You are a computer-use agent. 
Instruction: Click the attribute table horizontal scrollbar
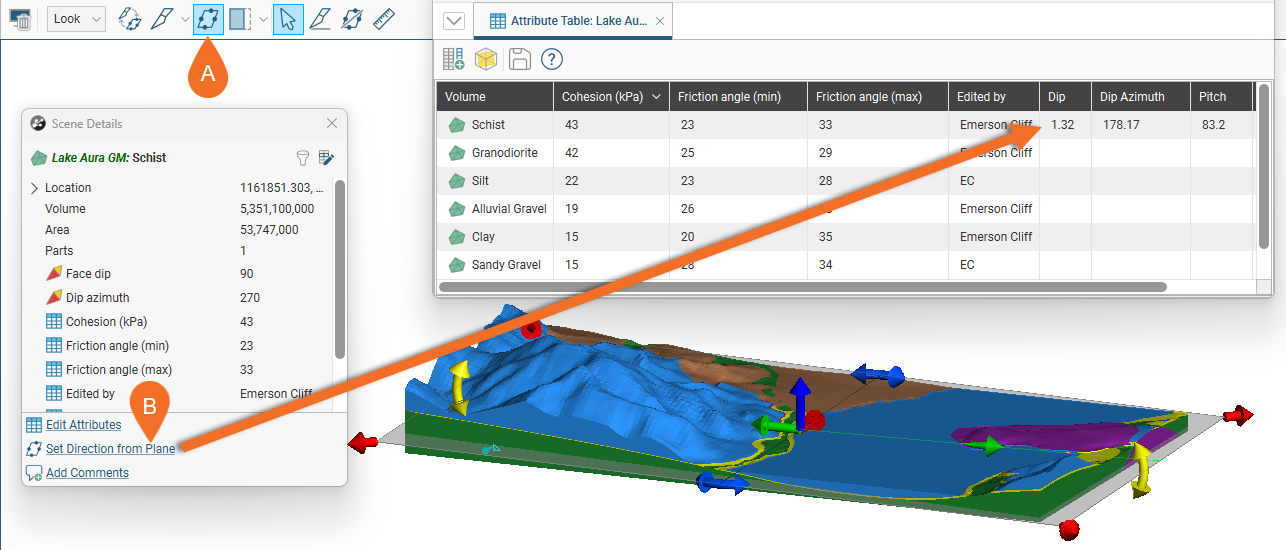(x=802, y=287)
